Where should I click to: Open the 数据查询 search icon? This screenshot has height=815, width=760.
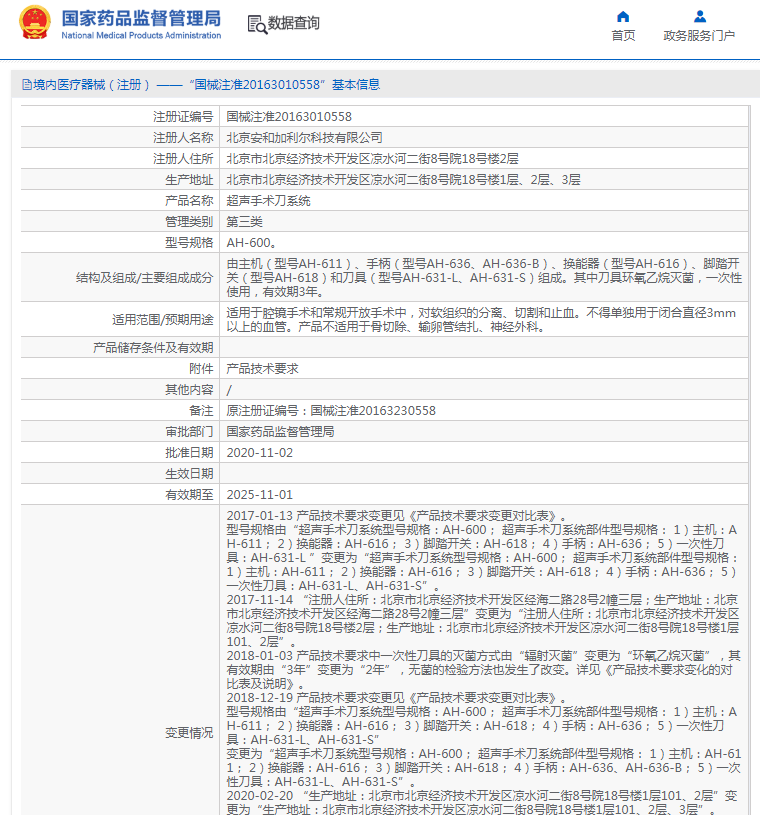[257, 24]
